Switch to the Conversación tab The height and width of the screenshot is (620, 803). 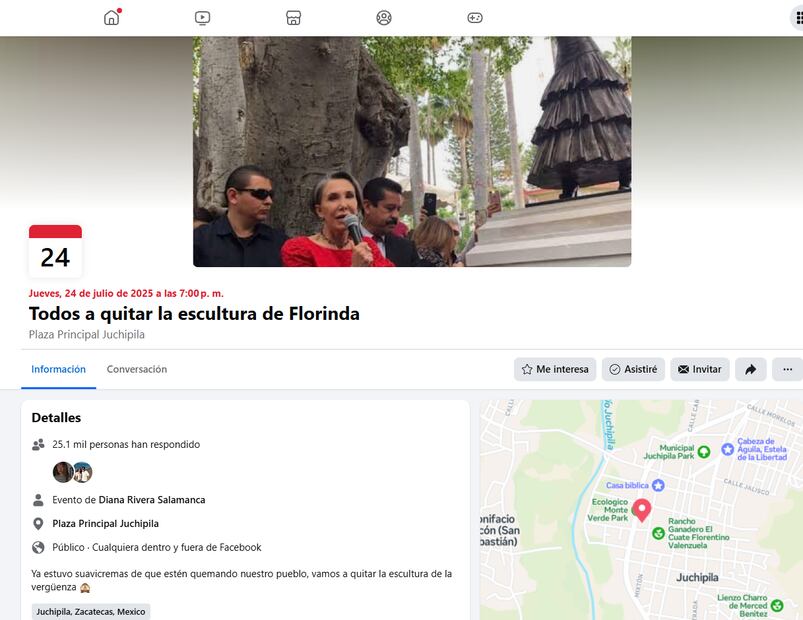point(137,369)
